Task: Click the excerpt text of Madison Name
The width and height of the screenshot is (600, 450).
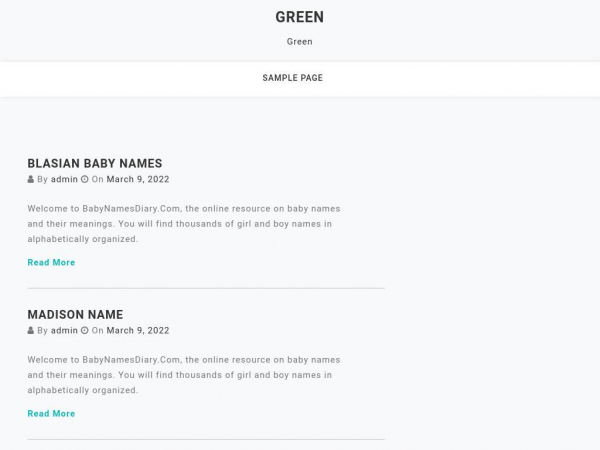Action: pyautogui.click(x=183, y=376)
